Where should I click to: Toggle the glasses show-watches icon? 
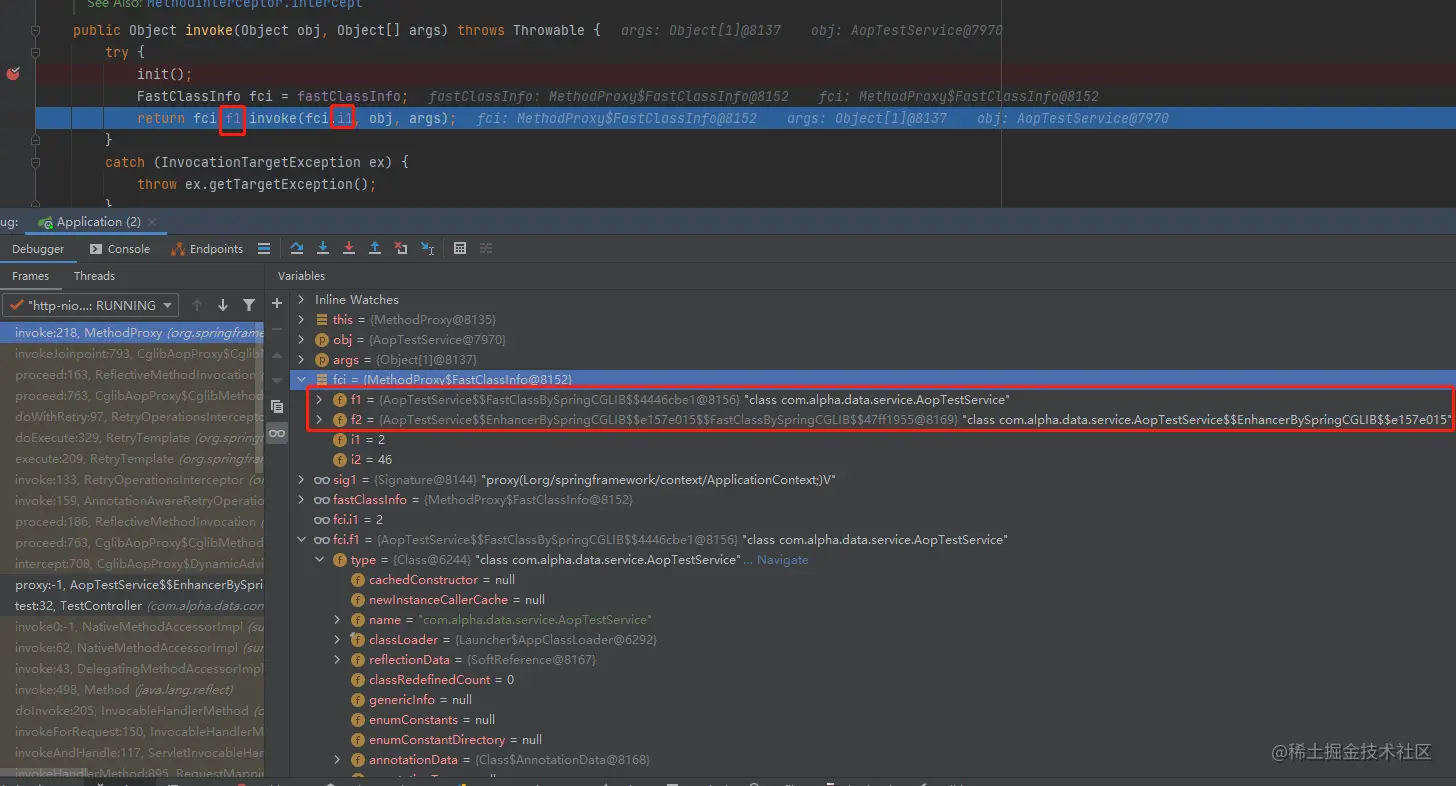[277, 433]
